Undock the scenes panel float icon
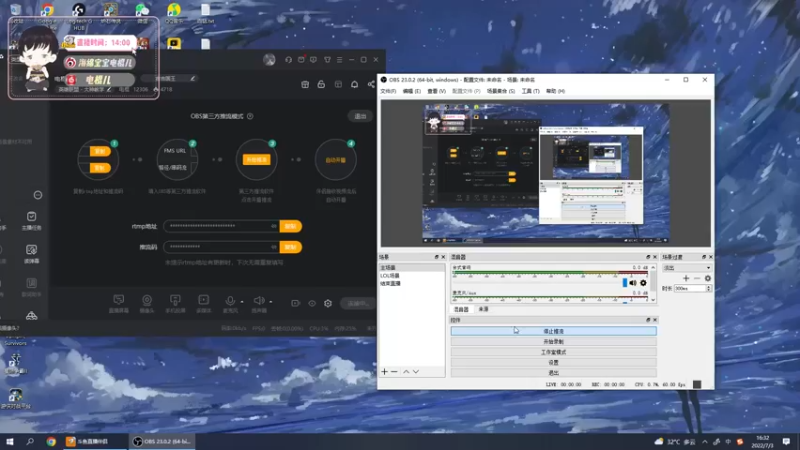Image resolution: width=800 pixels, height=450 pixels. (436, 257)
